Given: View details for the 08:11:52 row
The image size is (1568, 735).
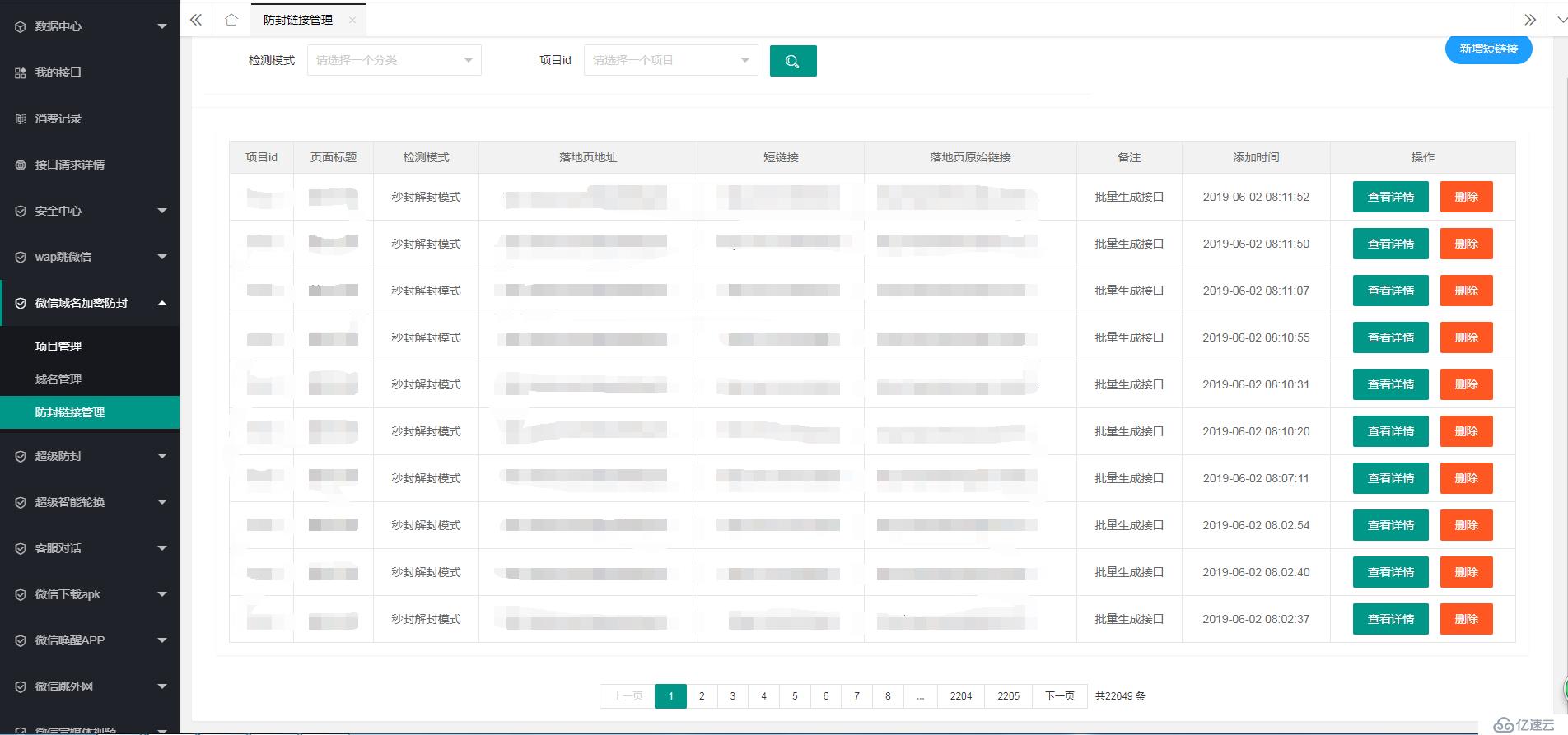Looking at the screenshot, I should [1391, 197].
